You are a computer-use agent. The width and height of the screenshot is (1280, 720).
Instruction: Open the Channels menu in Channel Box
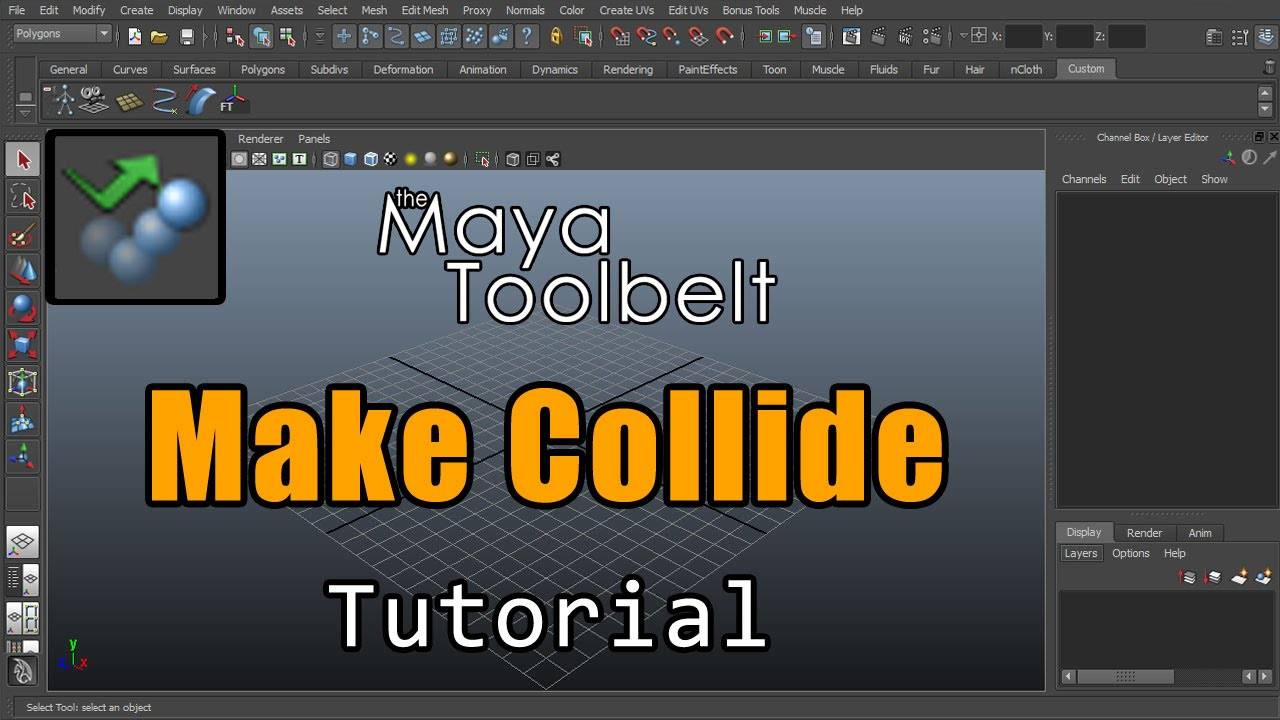[x=1084, y=179]
